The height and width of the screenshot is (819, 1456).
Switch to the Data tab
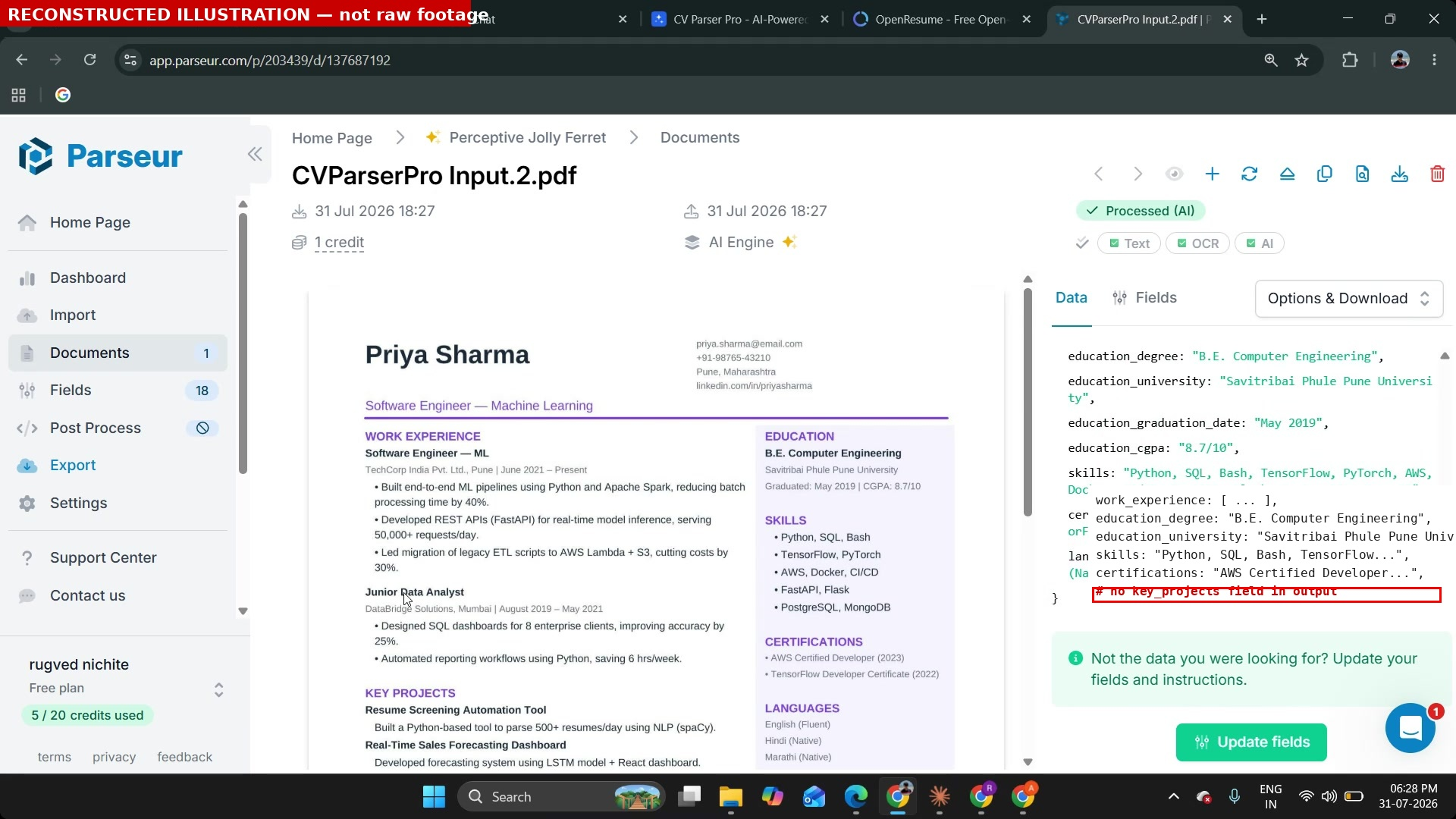click(x=1071, y=298)
